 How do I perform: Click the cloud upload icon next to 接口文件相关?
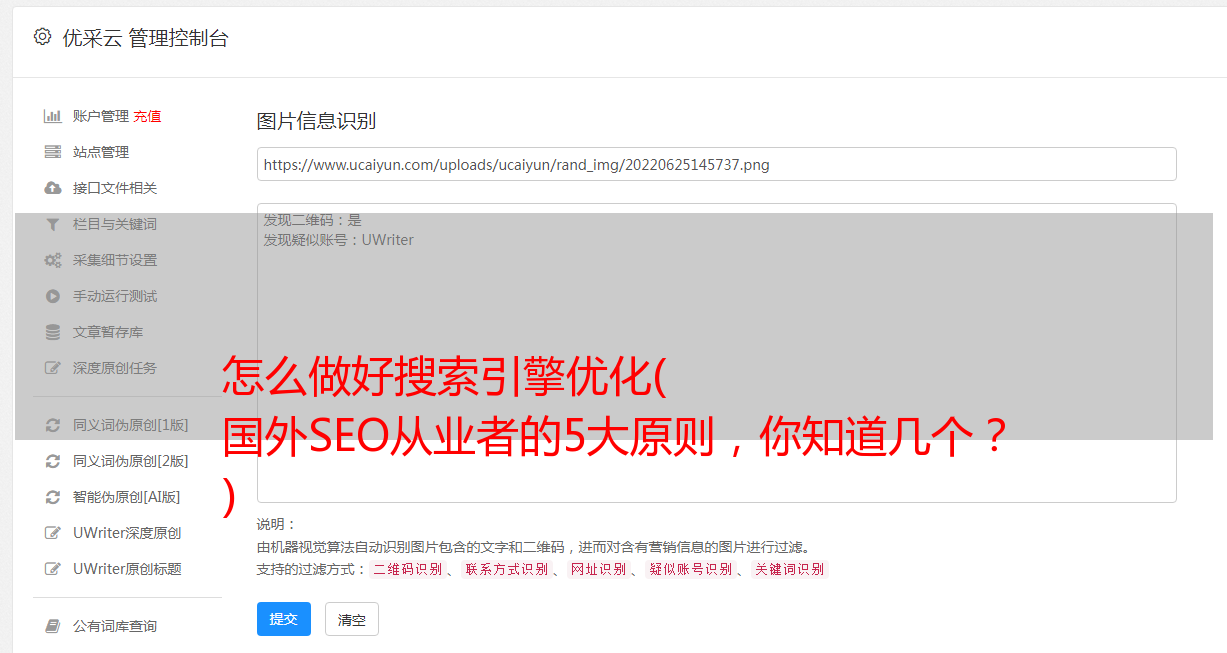pyautogui.click(x=53, y=188)
